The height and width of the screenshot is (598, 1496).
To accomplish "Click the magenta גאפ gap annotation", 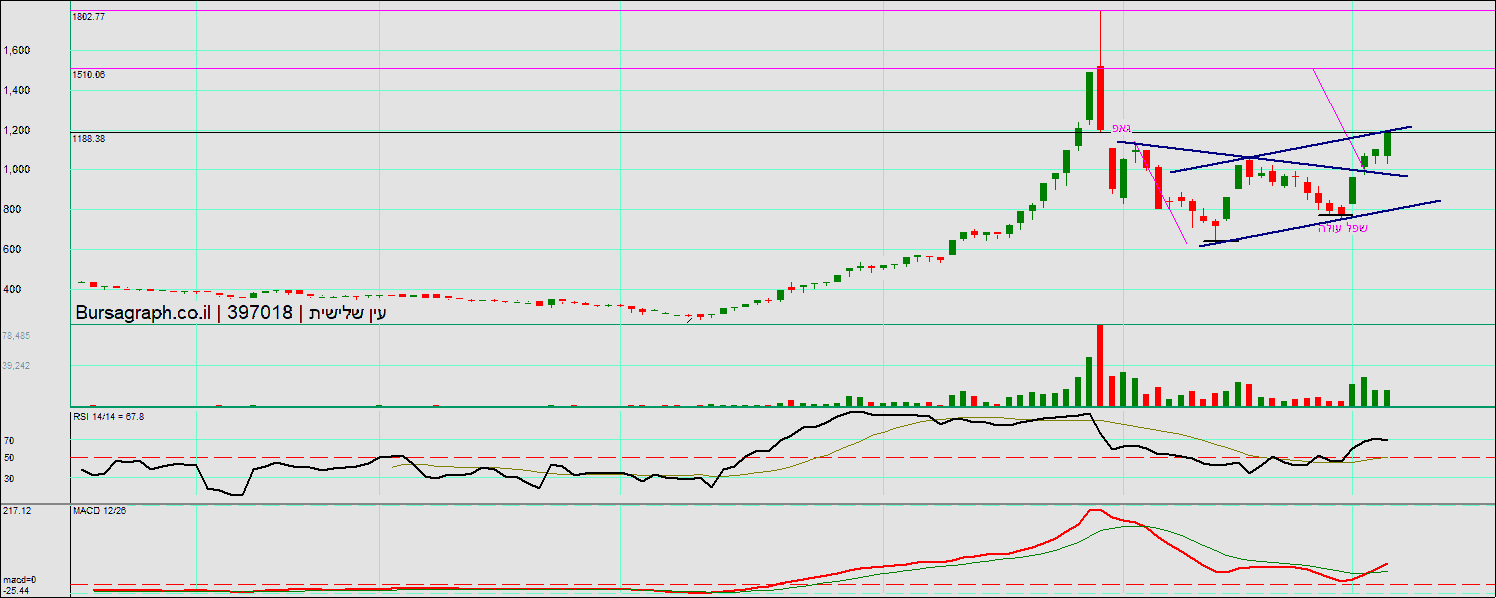I will (1121, 128).
